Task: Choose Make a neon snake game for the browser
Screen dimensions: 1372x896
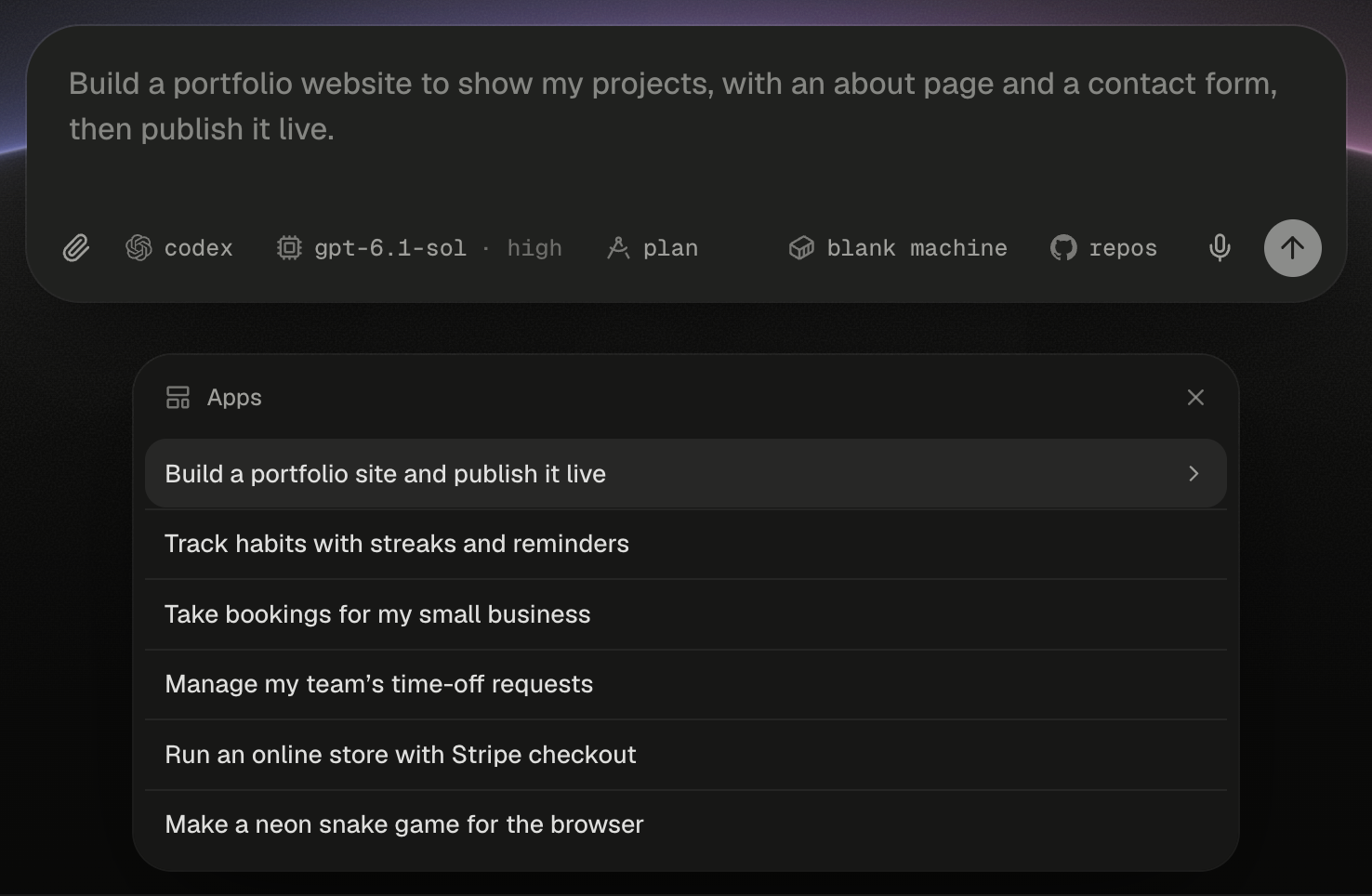Action: pyautogui.click(x=686, y=824)
